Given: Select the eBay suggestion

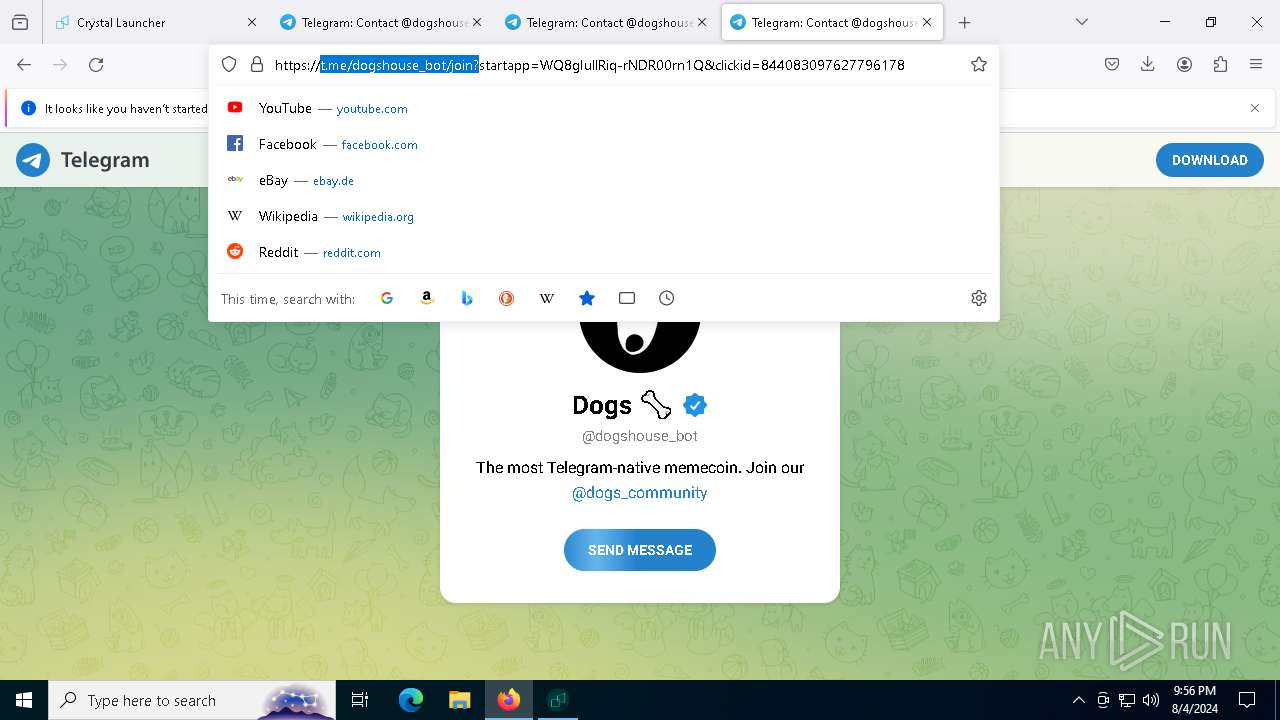Looking at the screenshot, I should 603,180.
